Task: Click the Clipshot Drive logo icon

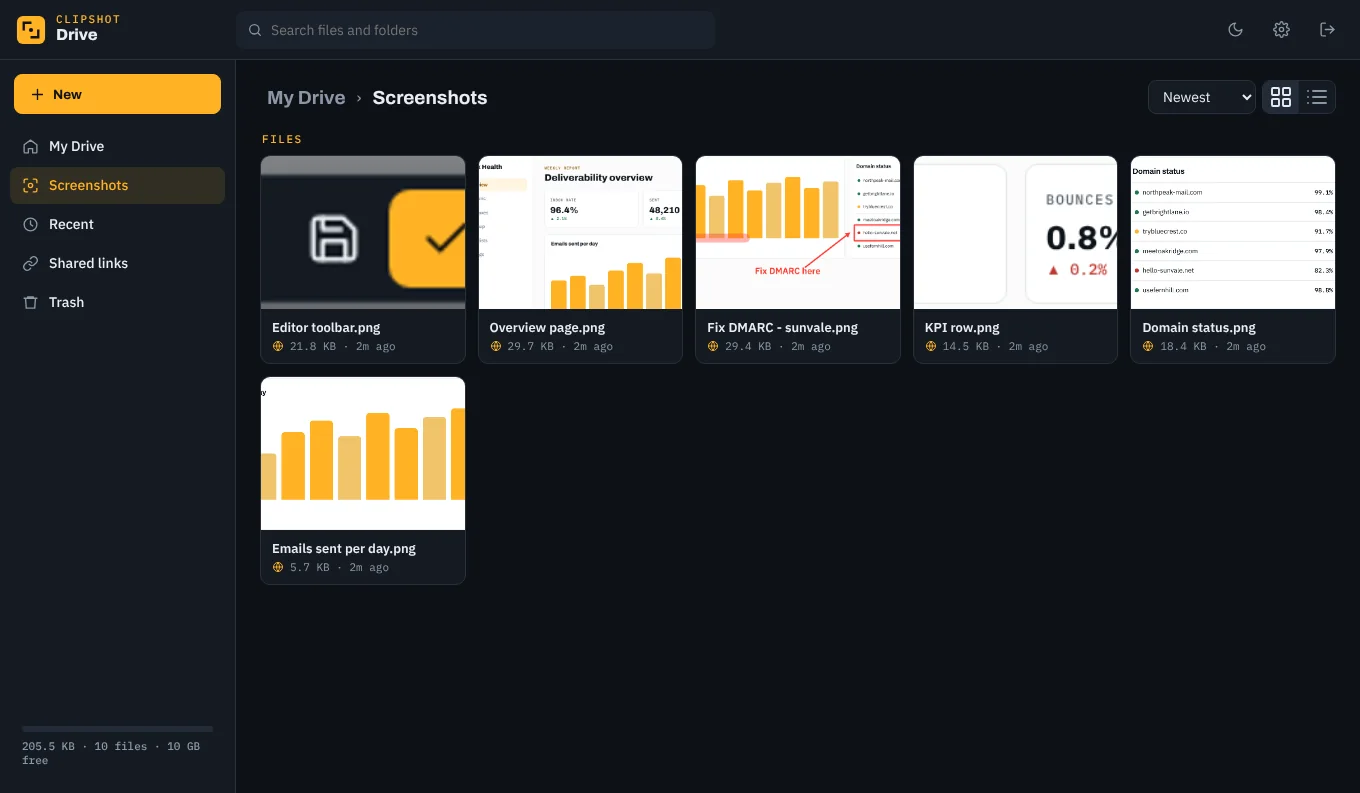Action: click(x=31, y=30)
